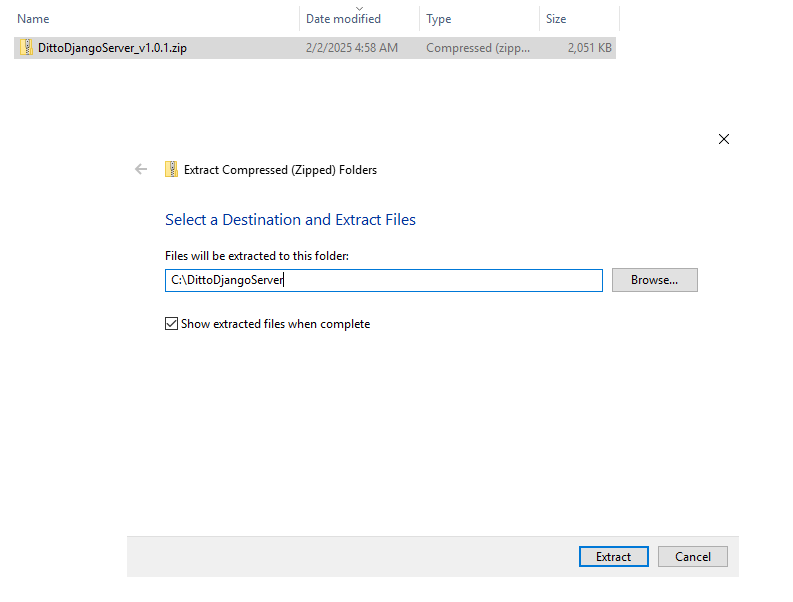Click the 2/2/2025 4:58 AM date cell
Screen dimensions: 793x602
coord(352,48)
